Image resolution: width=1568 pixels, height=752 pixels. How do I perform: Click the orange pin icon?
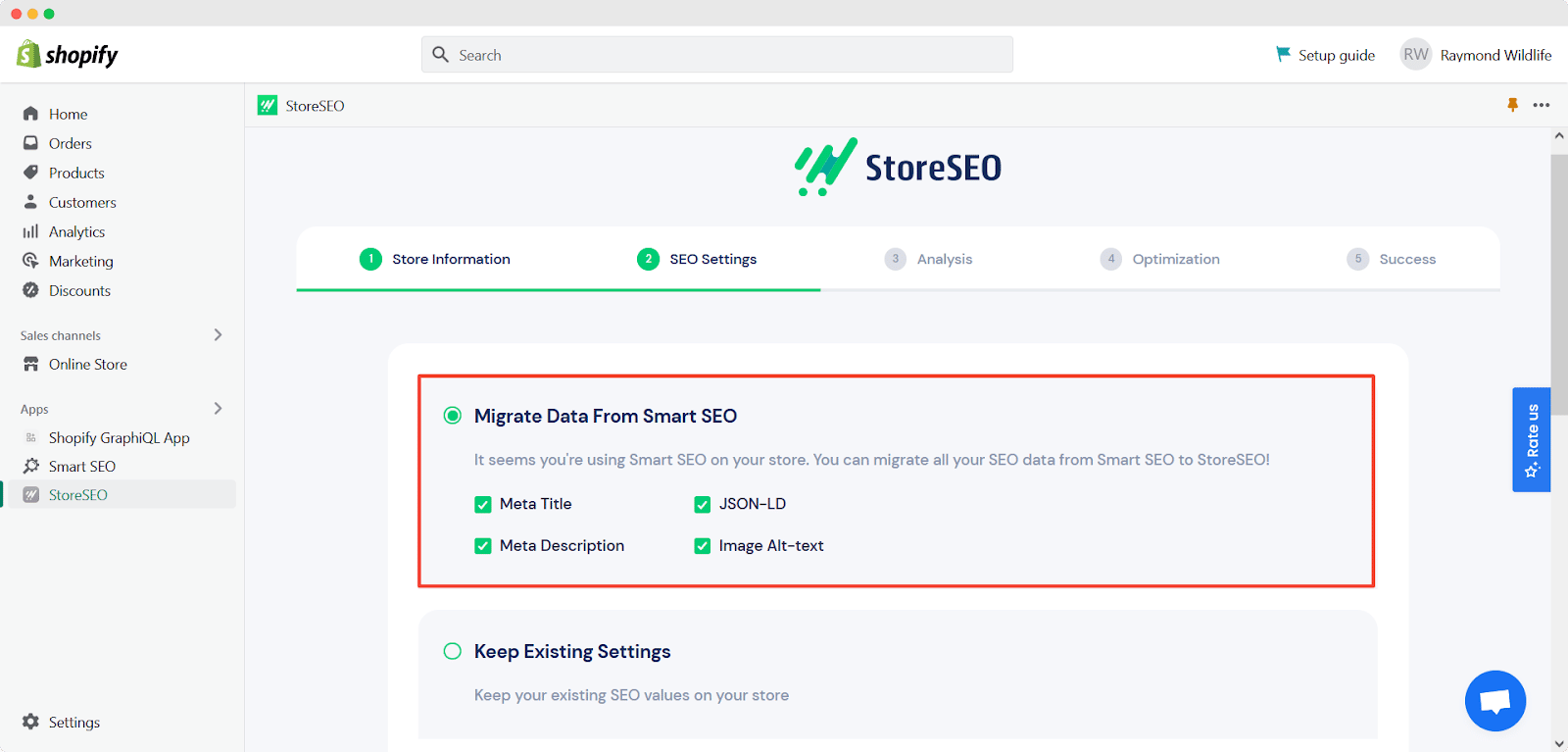point(1512,105)
